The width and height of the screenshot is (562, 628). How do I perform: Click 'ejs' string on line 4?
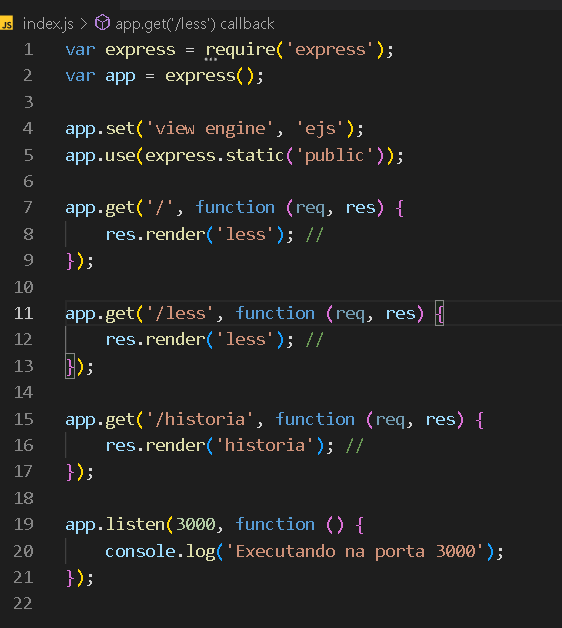coord(320,129)
